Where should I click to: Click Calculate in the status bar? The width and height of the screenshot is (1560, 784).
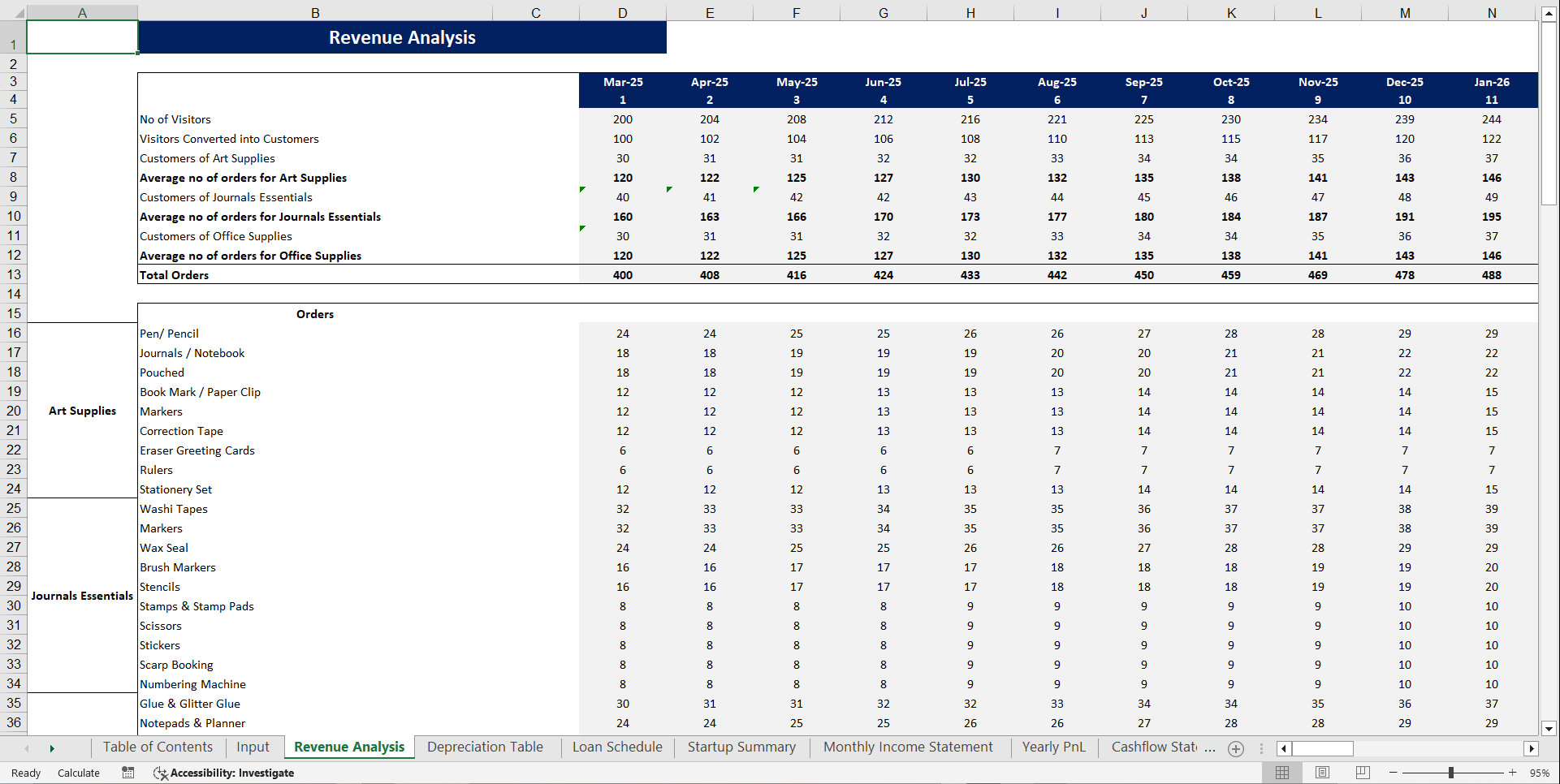[x=79, y=773]
